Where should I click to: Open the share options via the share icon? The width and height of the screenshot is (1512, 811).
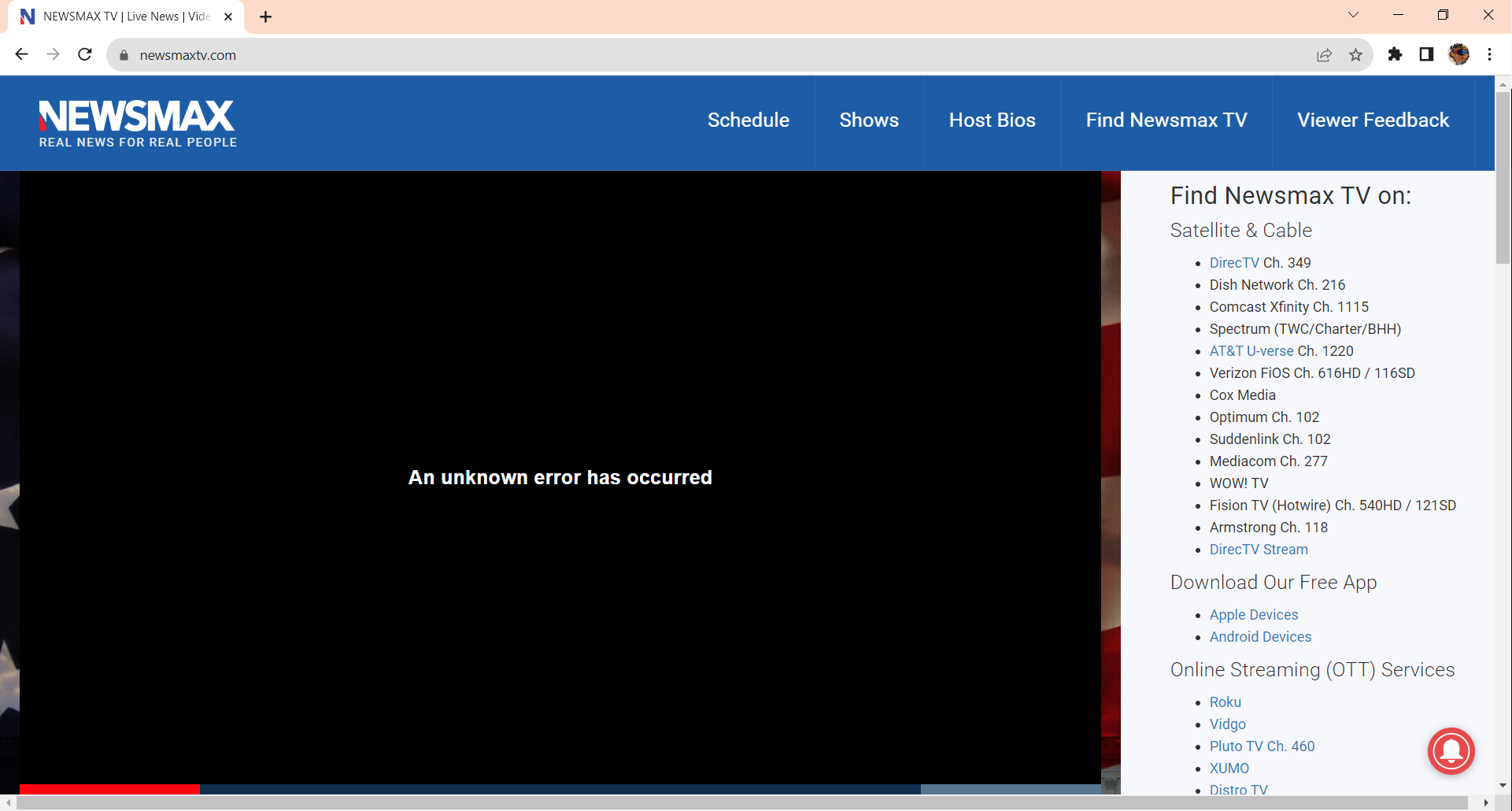1325,54
